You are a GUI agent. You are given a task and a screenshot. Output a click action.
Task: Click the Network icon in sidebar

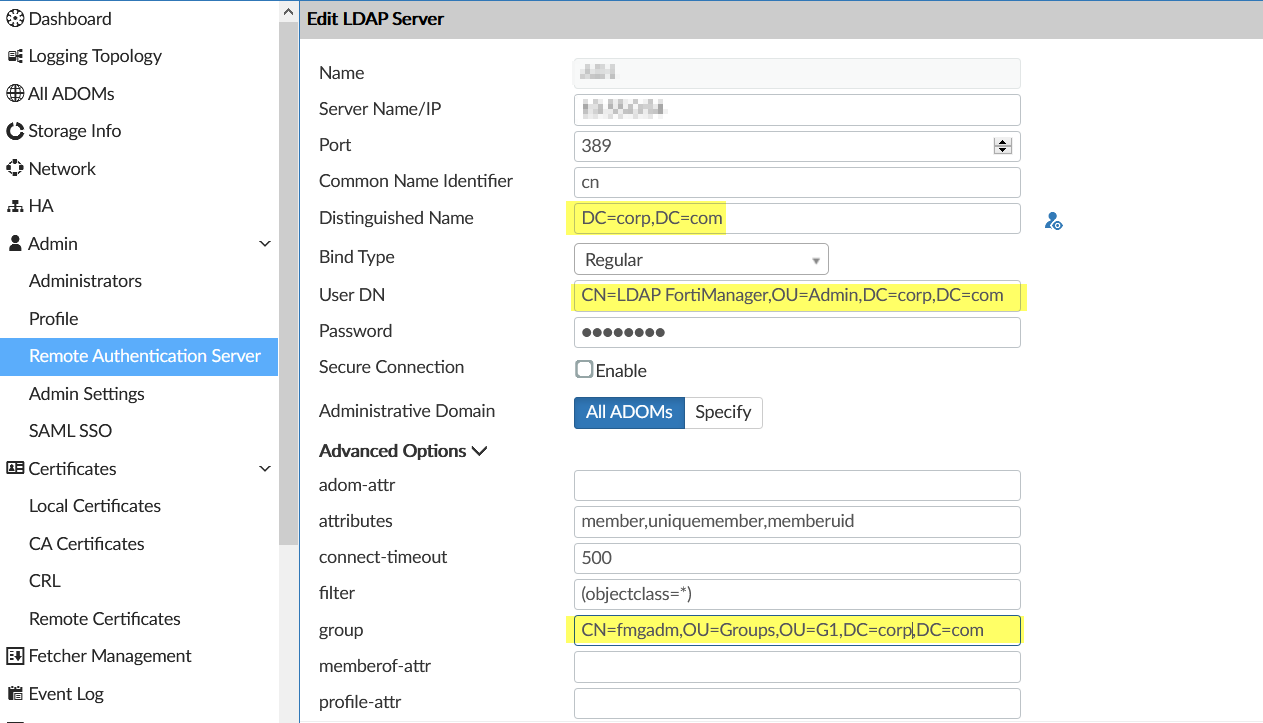pyautogui.click(x=15, y=169)
